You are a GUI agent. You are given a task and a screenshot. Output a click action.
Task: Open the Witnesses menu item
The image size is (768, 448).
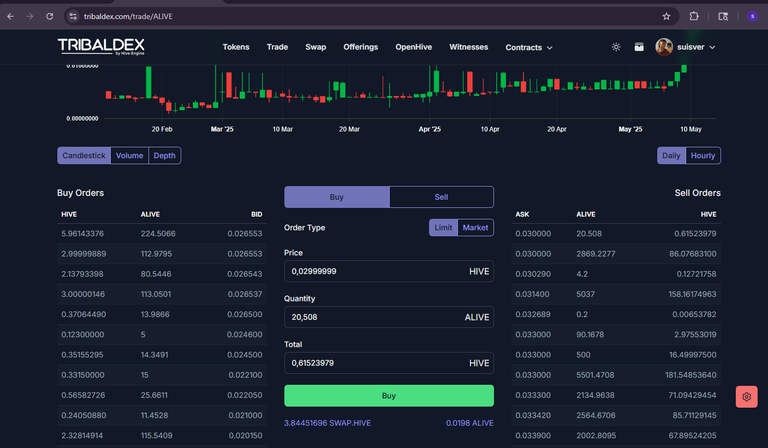click(x=469, y=47)
